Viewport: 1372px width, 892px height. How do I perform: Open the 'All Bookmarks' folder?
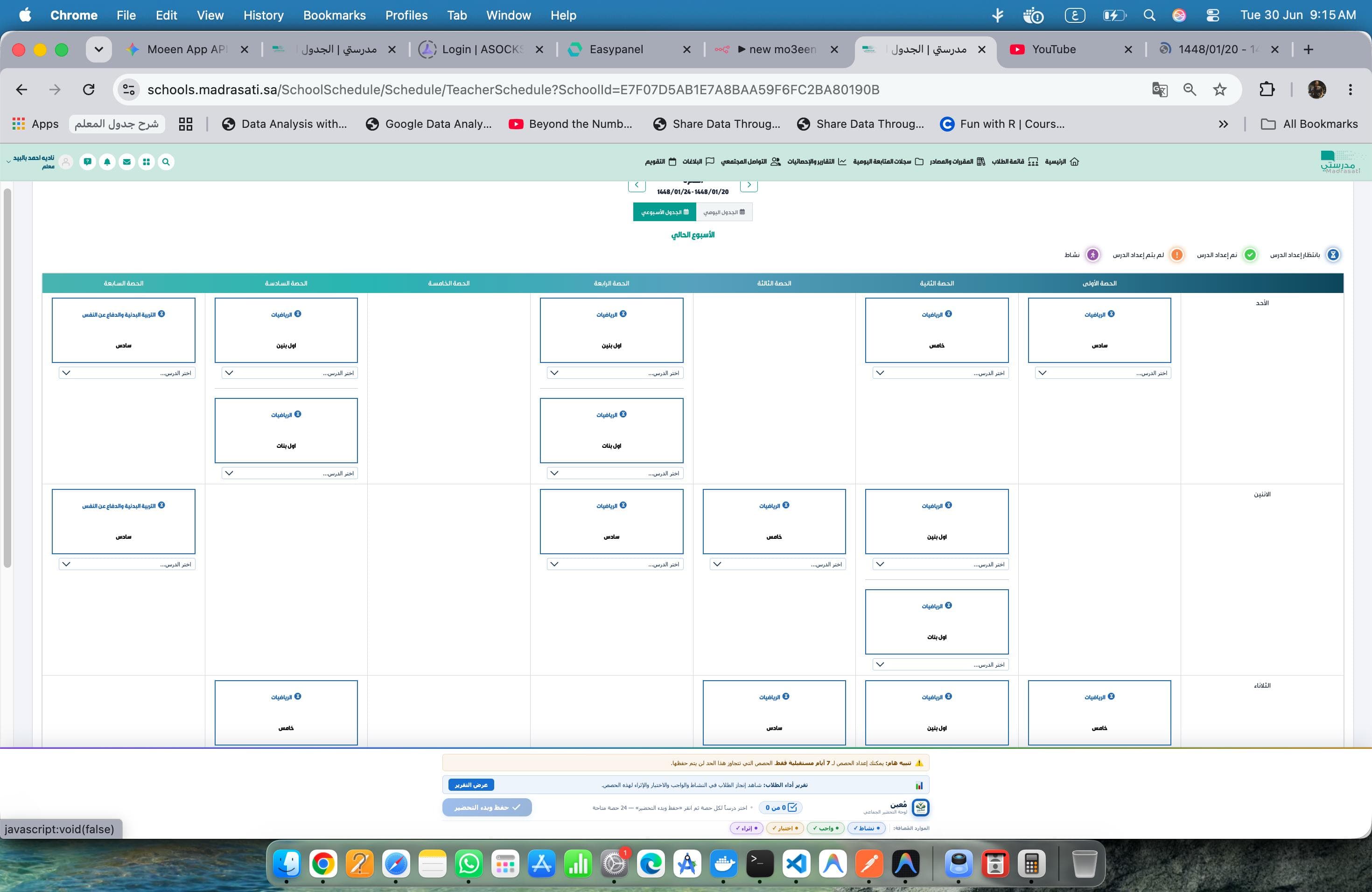(1309, 124)
